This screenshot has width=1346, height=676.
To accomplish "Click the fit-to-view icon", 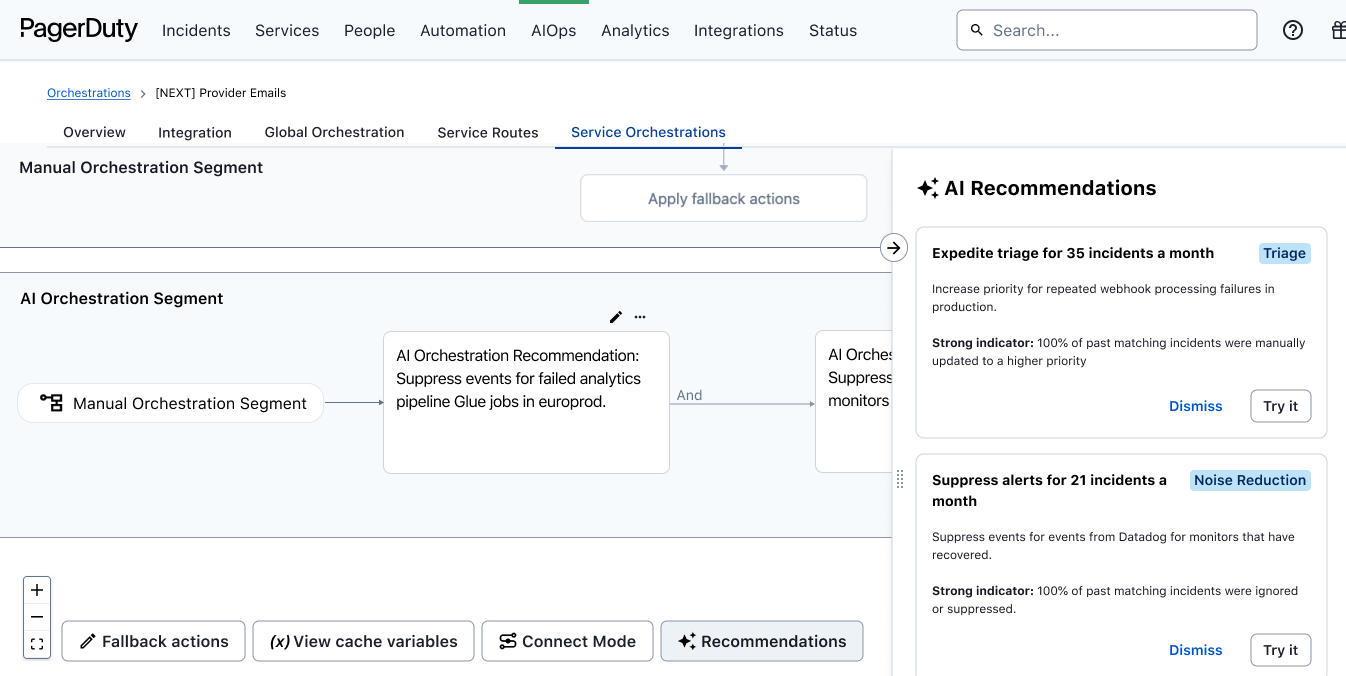I will click(x=37, y=644).
